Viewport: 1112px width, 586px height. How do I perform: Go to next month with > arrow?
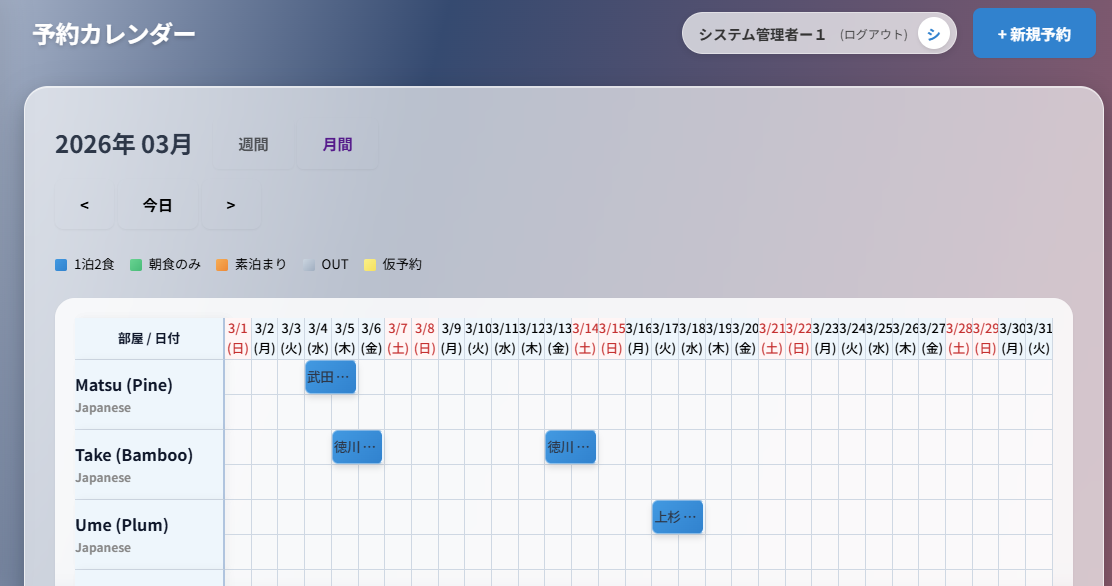[231, 206]
